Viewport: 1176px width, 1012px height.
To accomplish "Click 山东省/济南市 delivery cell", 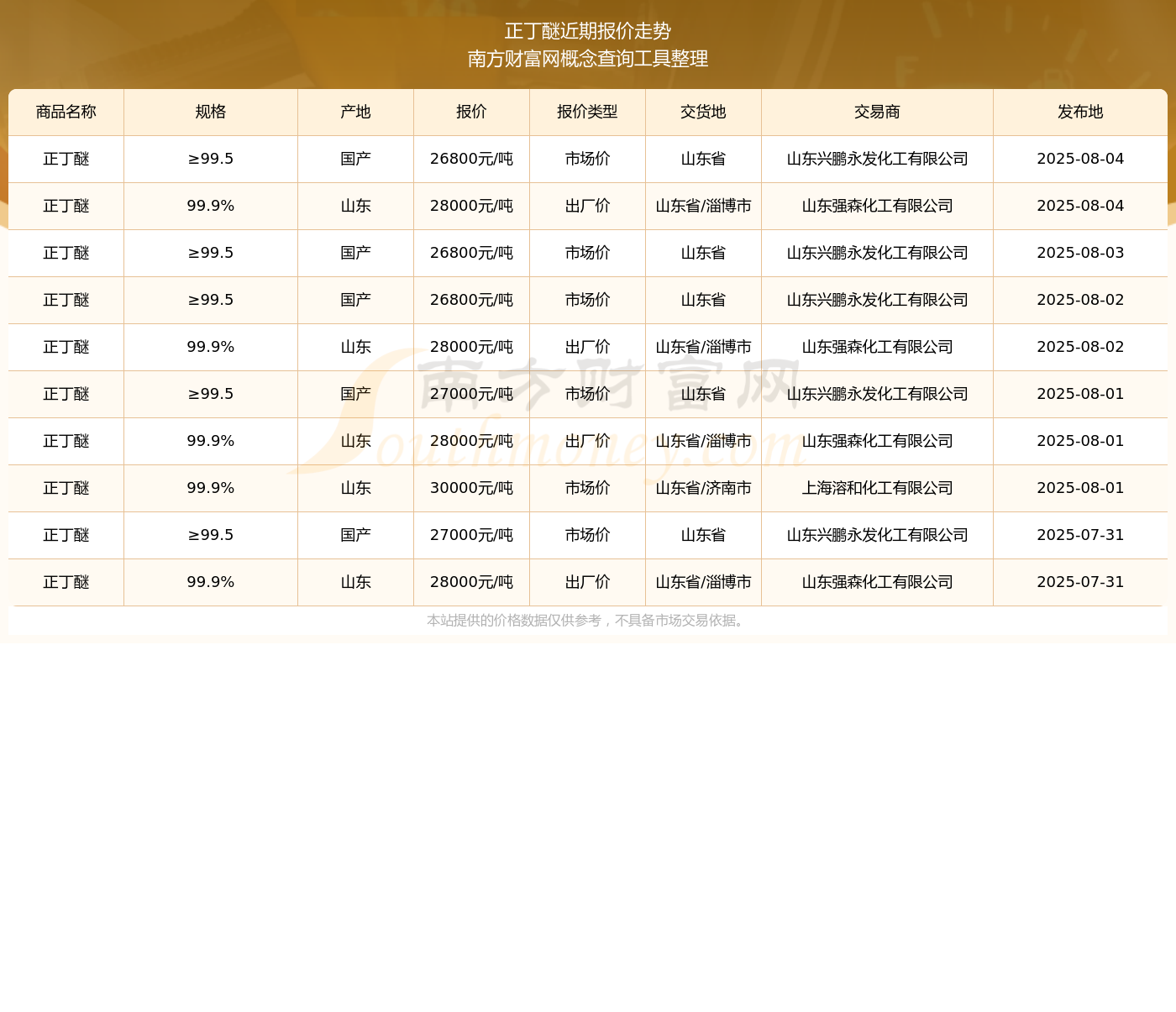I will pos(703,488).
